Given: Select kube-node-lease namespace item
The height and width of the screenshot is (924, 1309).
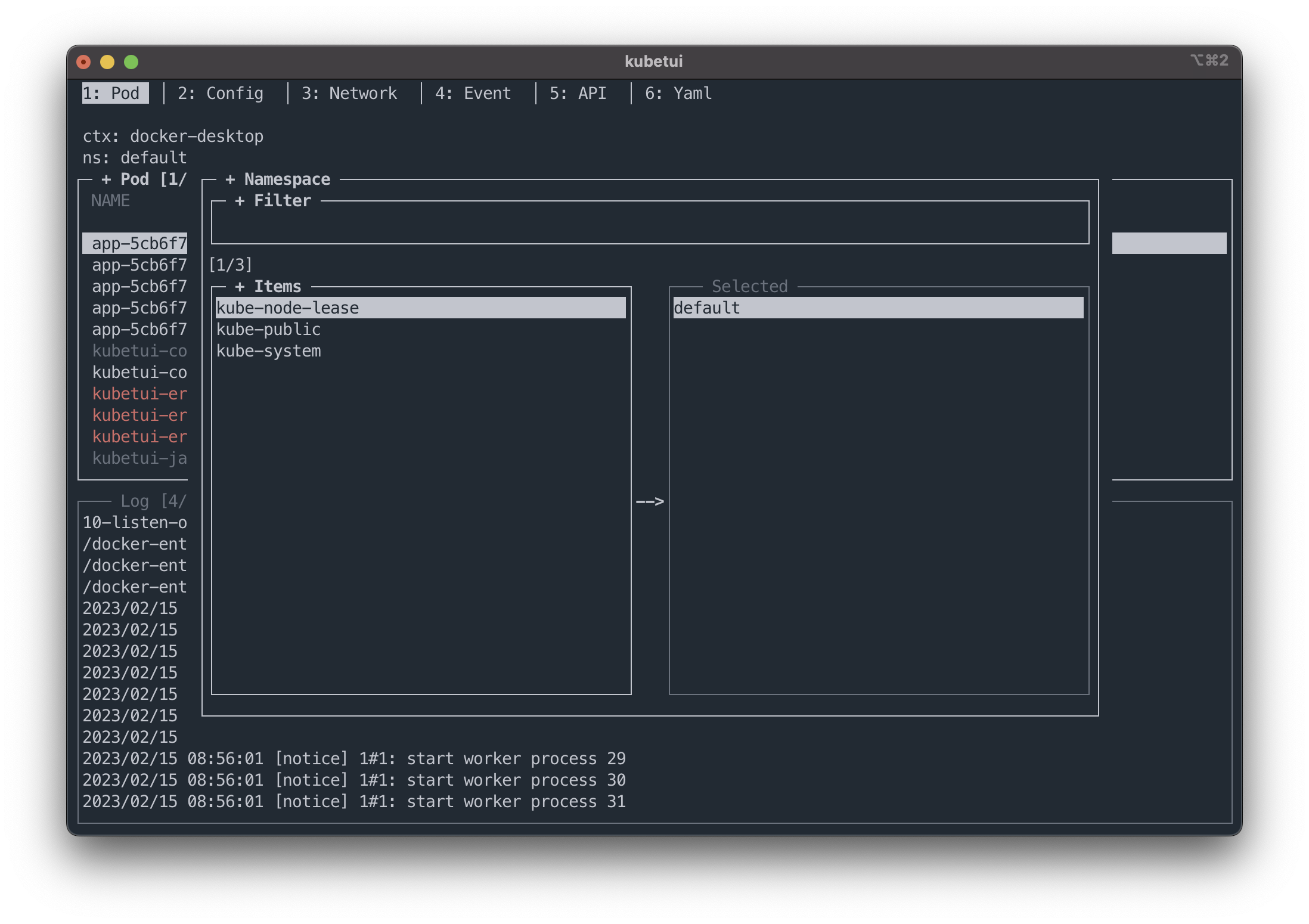Looking at the screenshot, I should coord(288,308).
